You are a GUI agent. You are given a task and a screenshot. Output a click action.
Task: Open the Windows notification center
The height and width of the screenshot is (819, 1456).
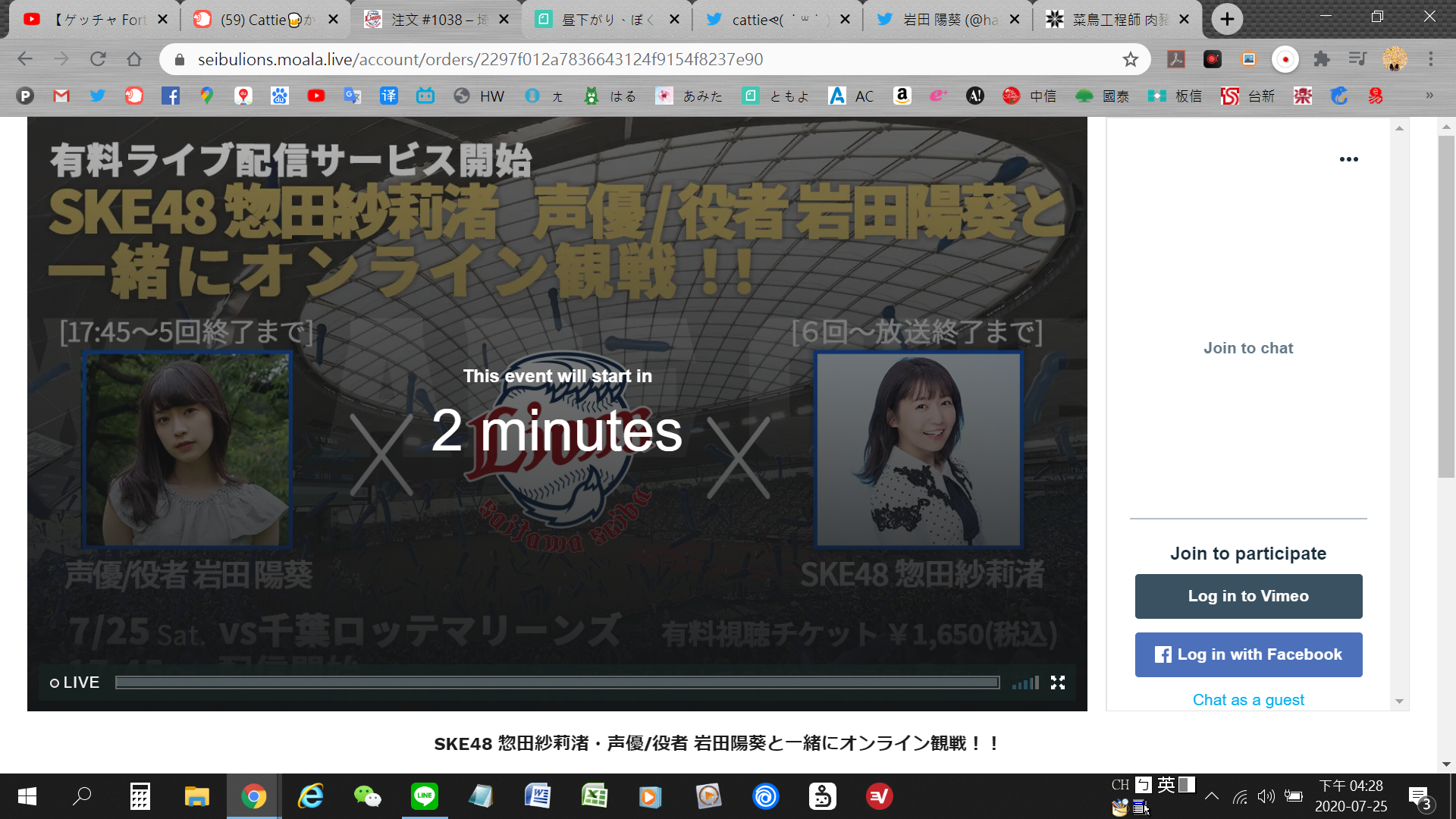pyautogui.click(x=1421, y=798)
